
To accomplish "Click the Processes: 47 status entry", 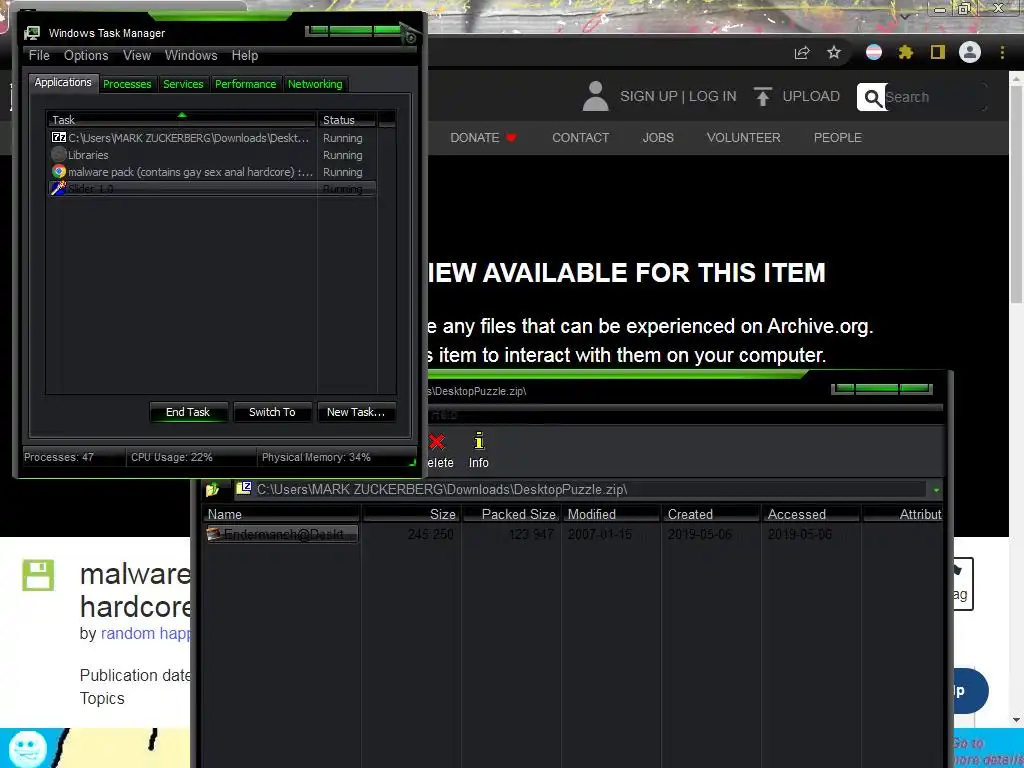I will point(59,457).
